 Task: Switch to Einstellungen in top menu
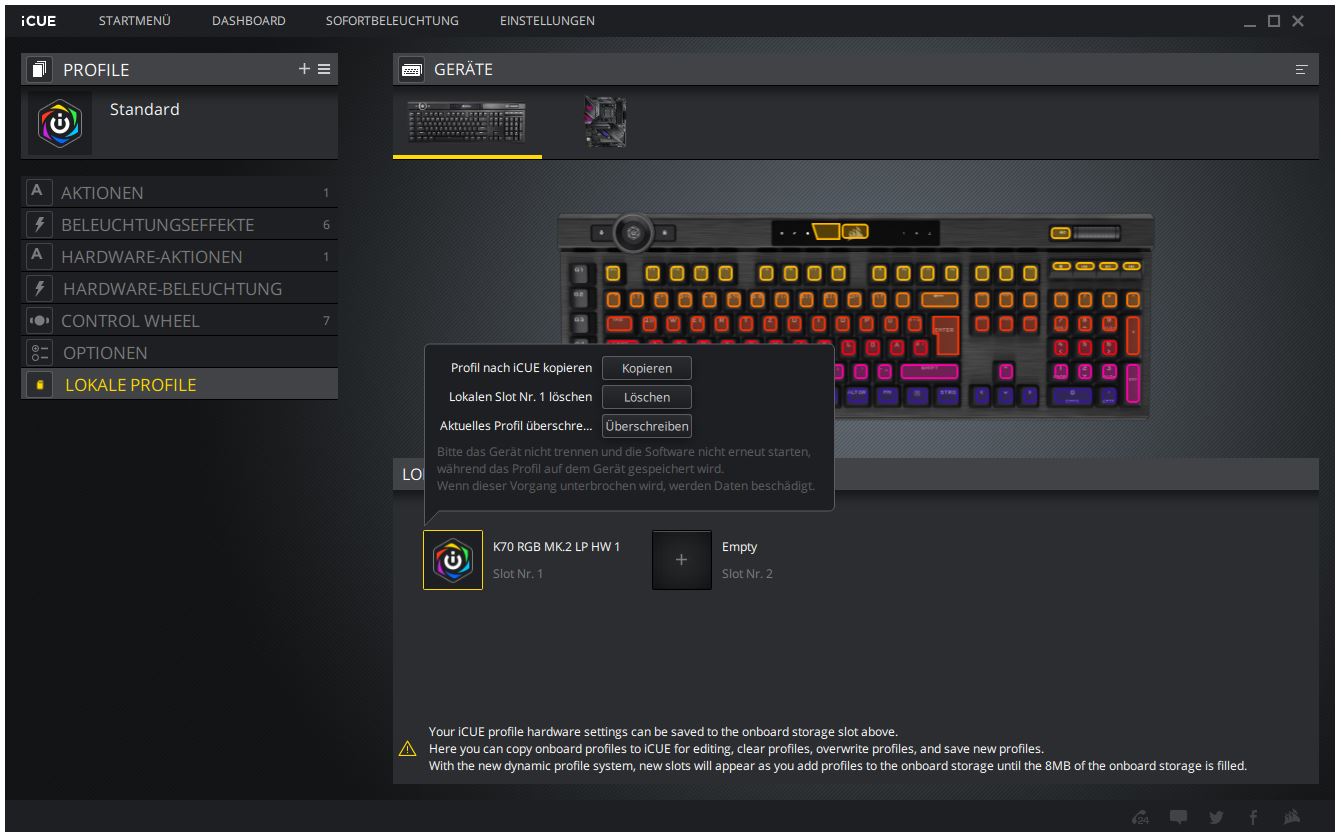pyautogui.click(x=546, y=21)
